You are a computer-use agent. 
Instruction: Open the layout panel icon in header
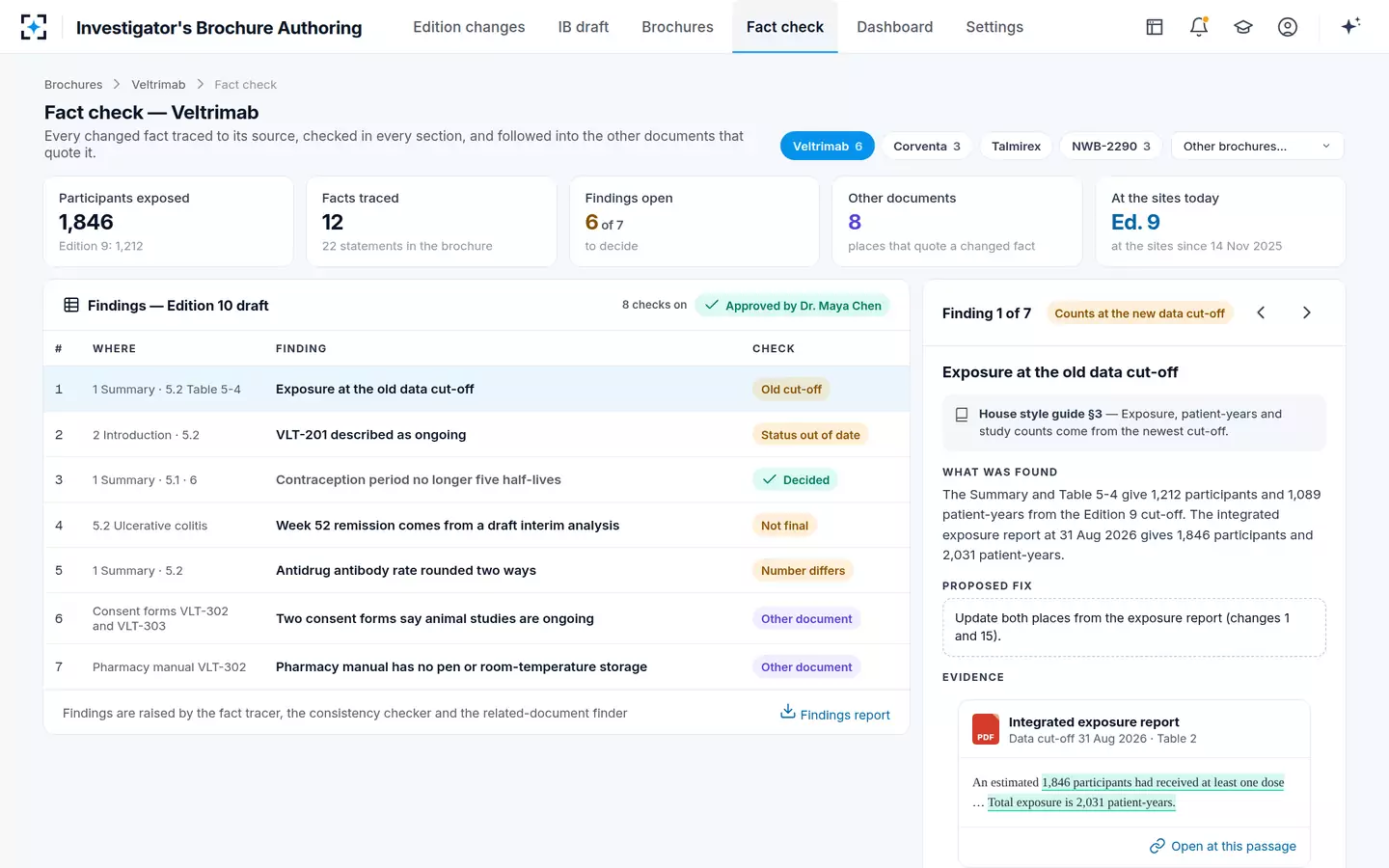pos(1155,27)
